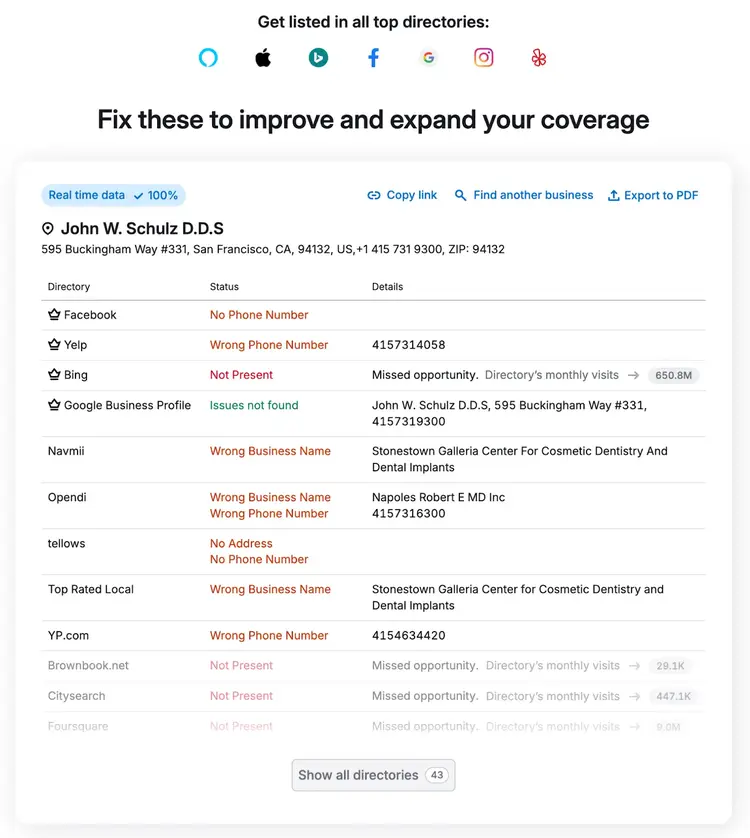This screenshot has width=750, height=838.
Task: Click tellows' No Address status
Action: 241,544
